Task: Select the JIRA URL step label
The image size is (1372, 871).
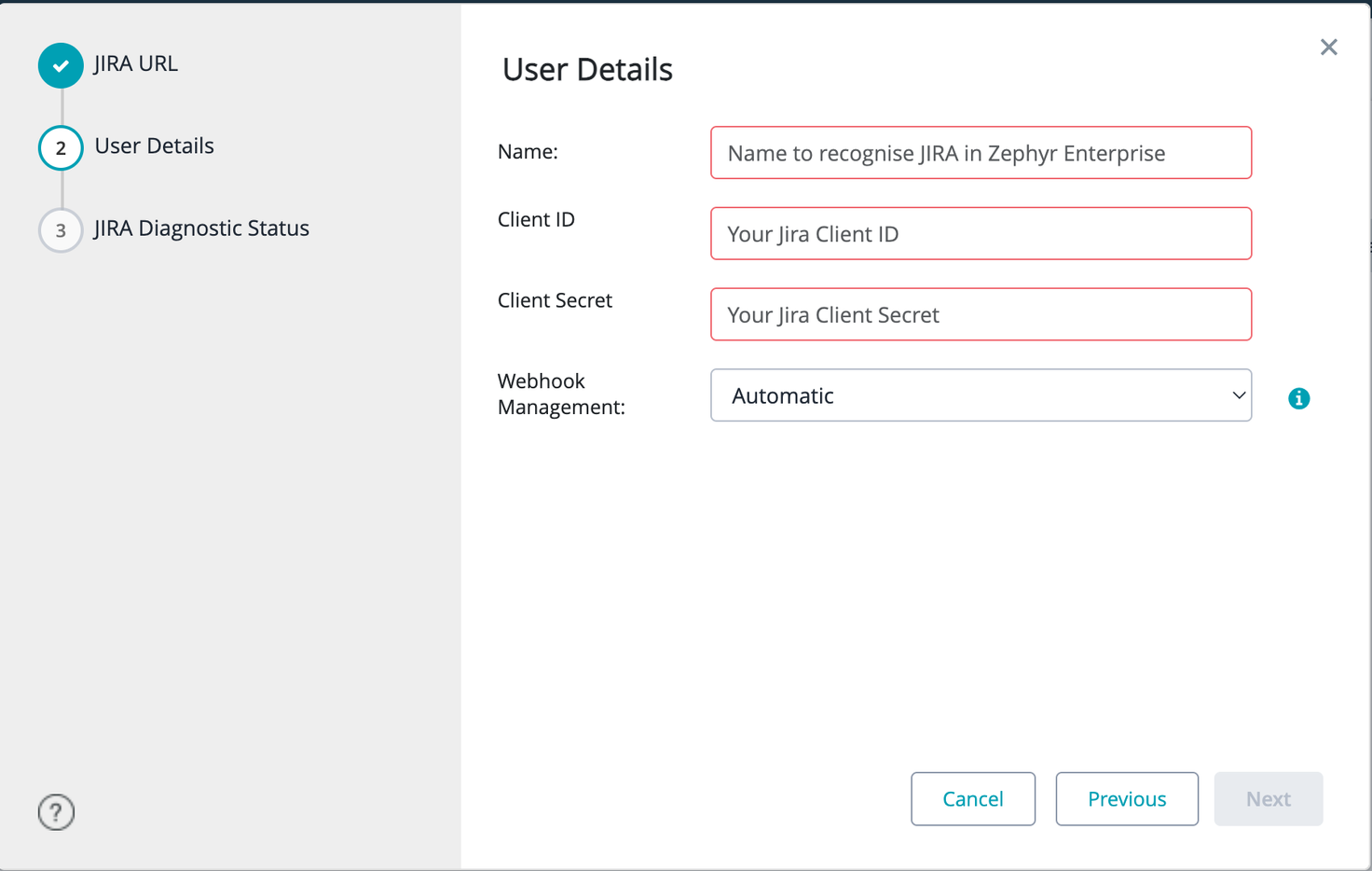Action: click(135, 63)
